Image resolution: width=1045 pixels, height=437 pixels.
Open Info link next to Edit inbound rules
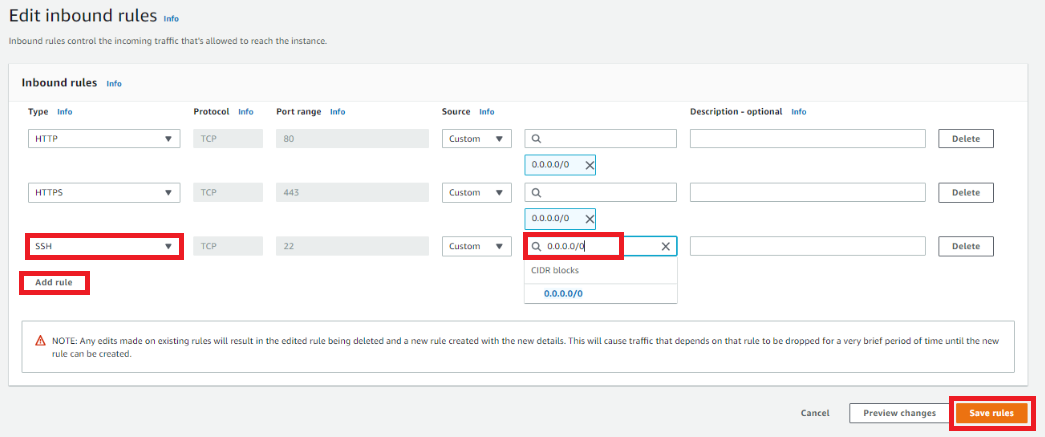click(171, 19)
